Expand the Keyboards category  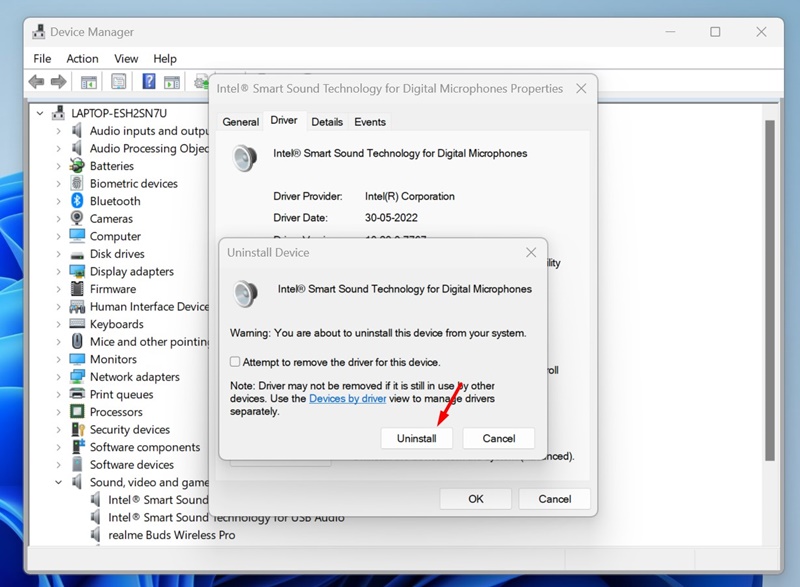[x=59, y=324]
